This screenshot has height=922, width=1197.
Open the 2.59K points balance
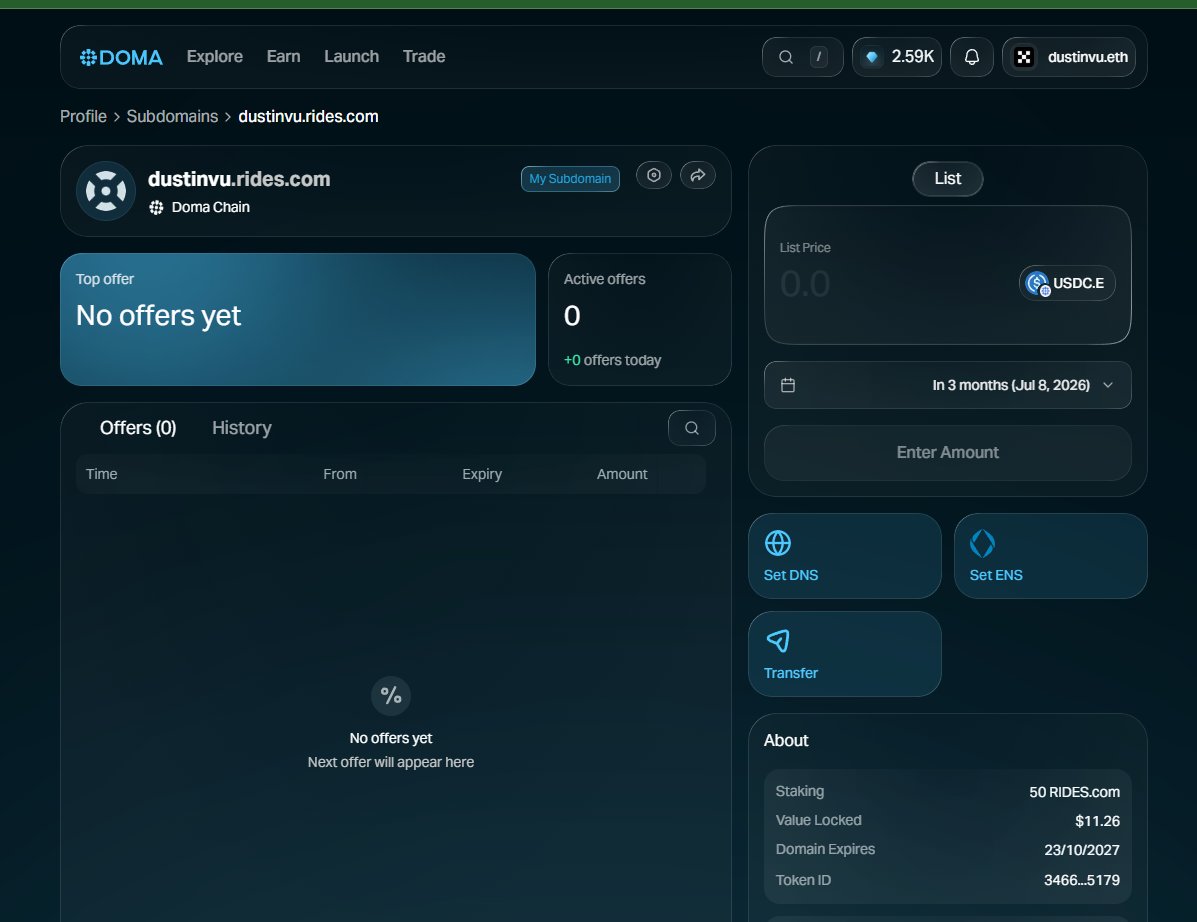896,57
